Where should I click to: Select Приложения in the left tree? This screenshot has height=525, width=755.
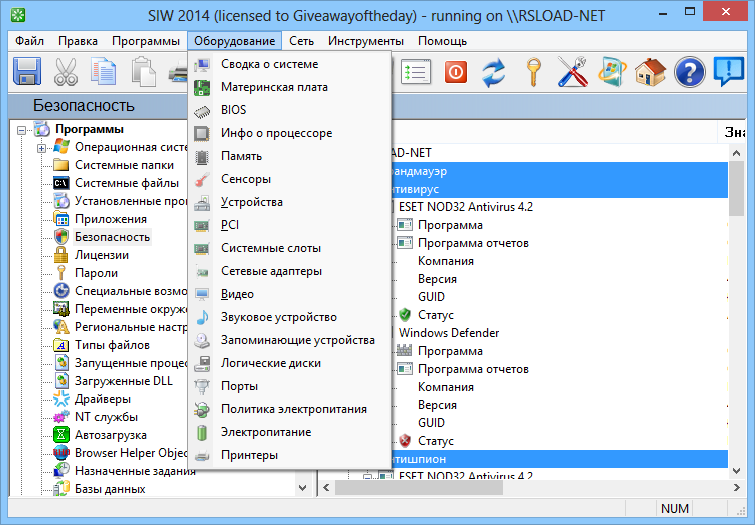111,219
